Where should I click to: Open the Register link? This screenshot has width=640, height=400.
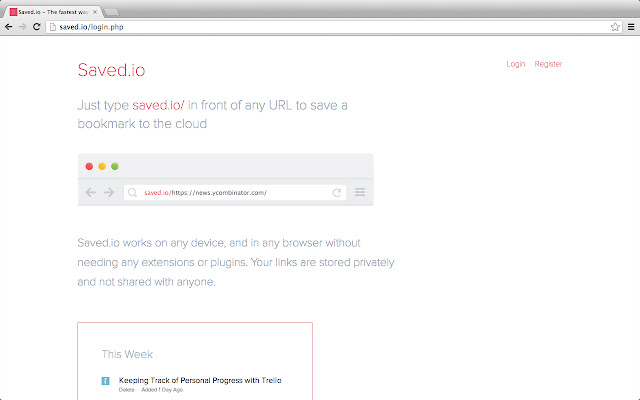[x=548, y=64]
